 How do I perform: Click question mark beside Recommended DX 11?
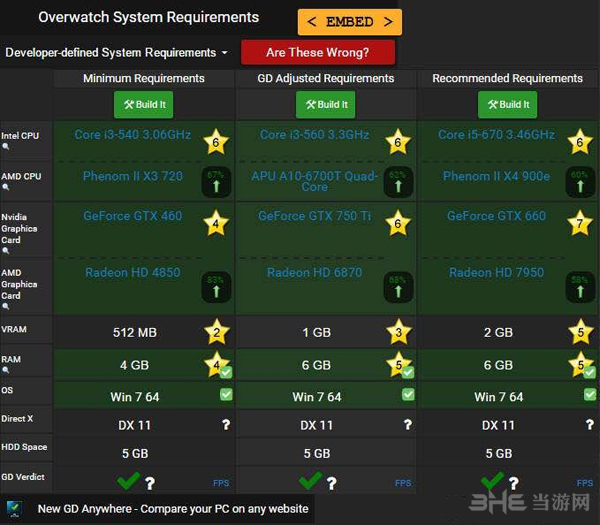590,424
